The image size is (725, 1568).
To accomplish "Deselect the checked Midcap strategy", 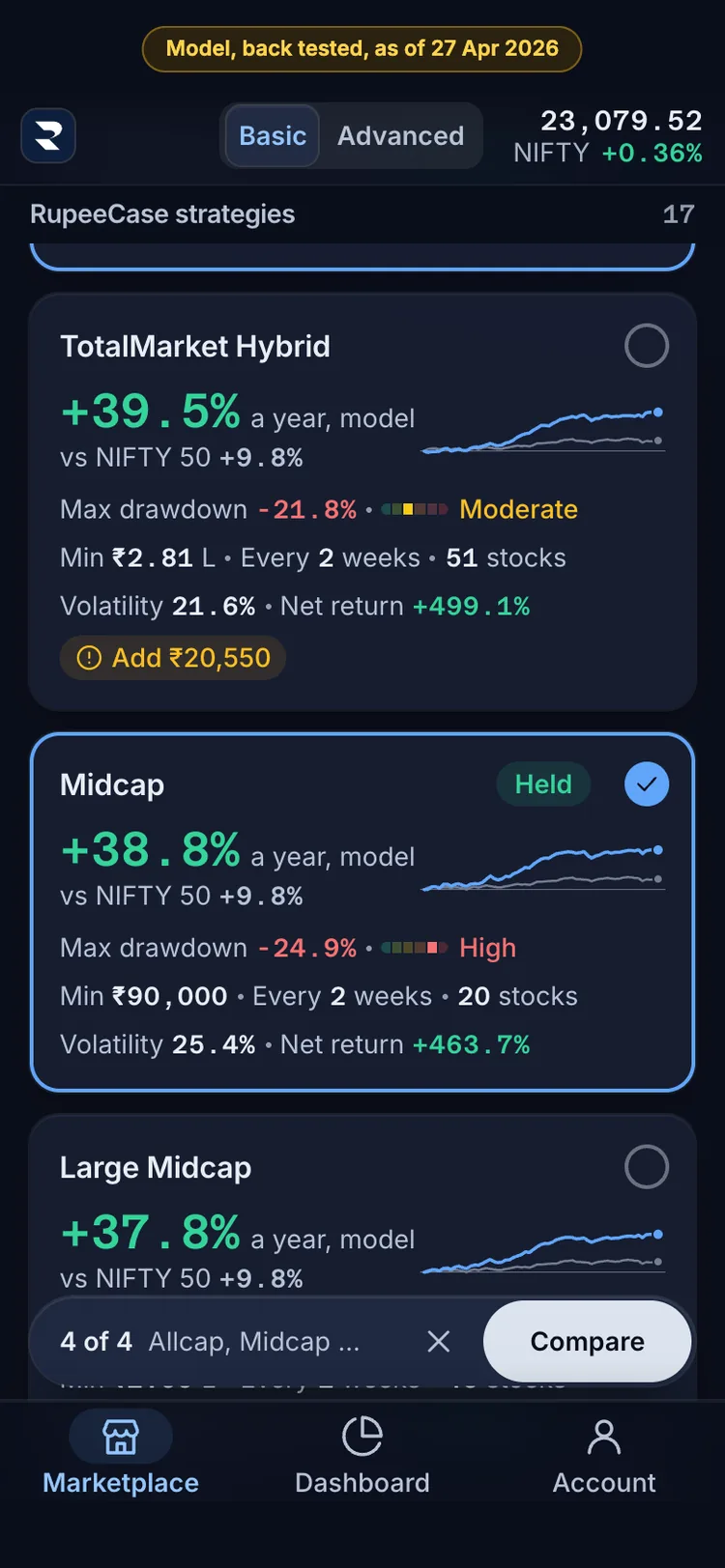I will 647,784.
